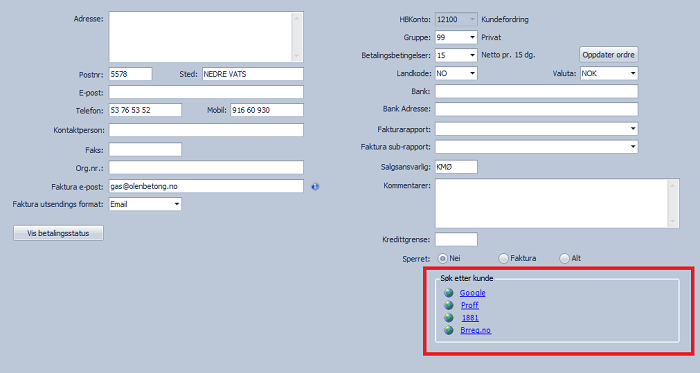Open the Landkode dropdown
Viewport: 700px width, 373px height.
(472, 73)
